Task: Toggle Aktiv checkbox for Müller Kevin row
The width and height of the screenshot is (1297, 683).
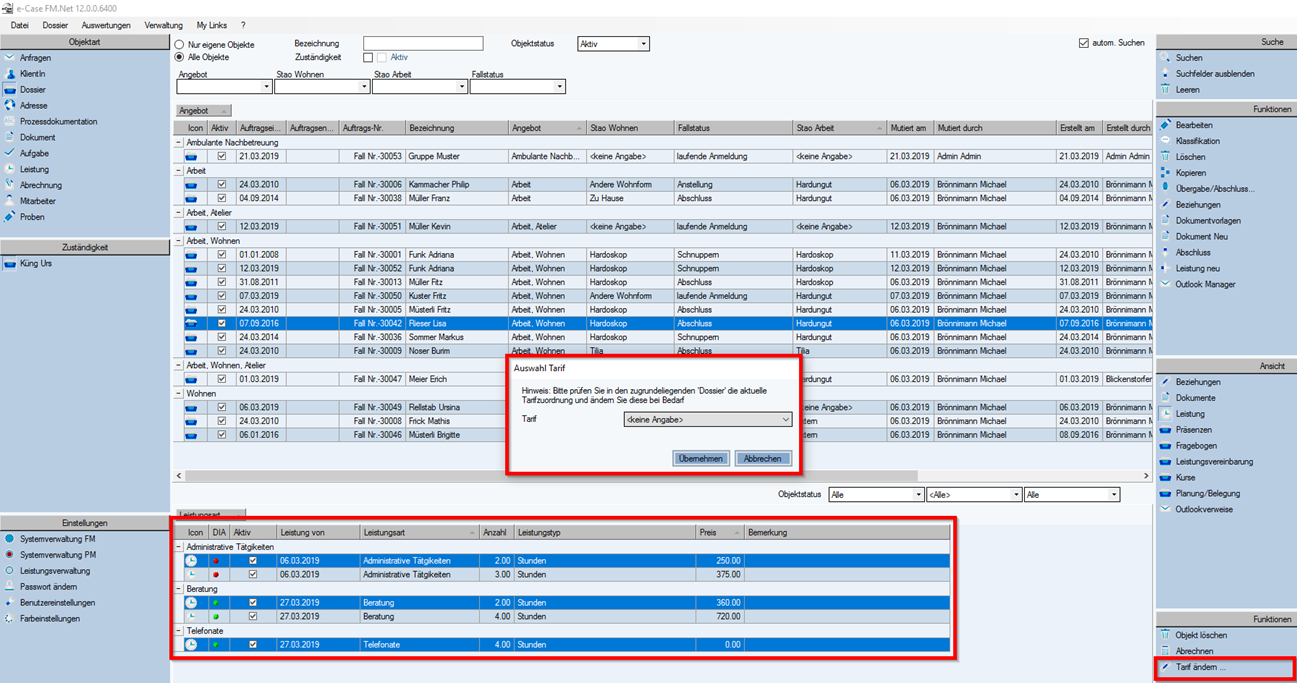Action: (222, 227)
